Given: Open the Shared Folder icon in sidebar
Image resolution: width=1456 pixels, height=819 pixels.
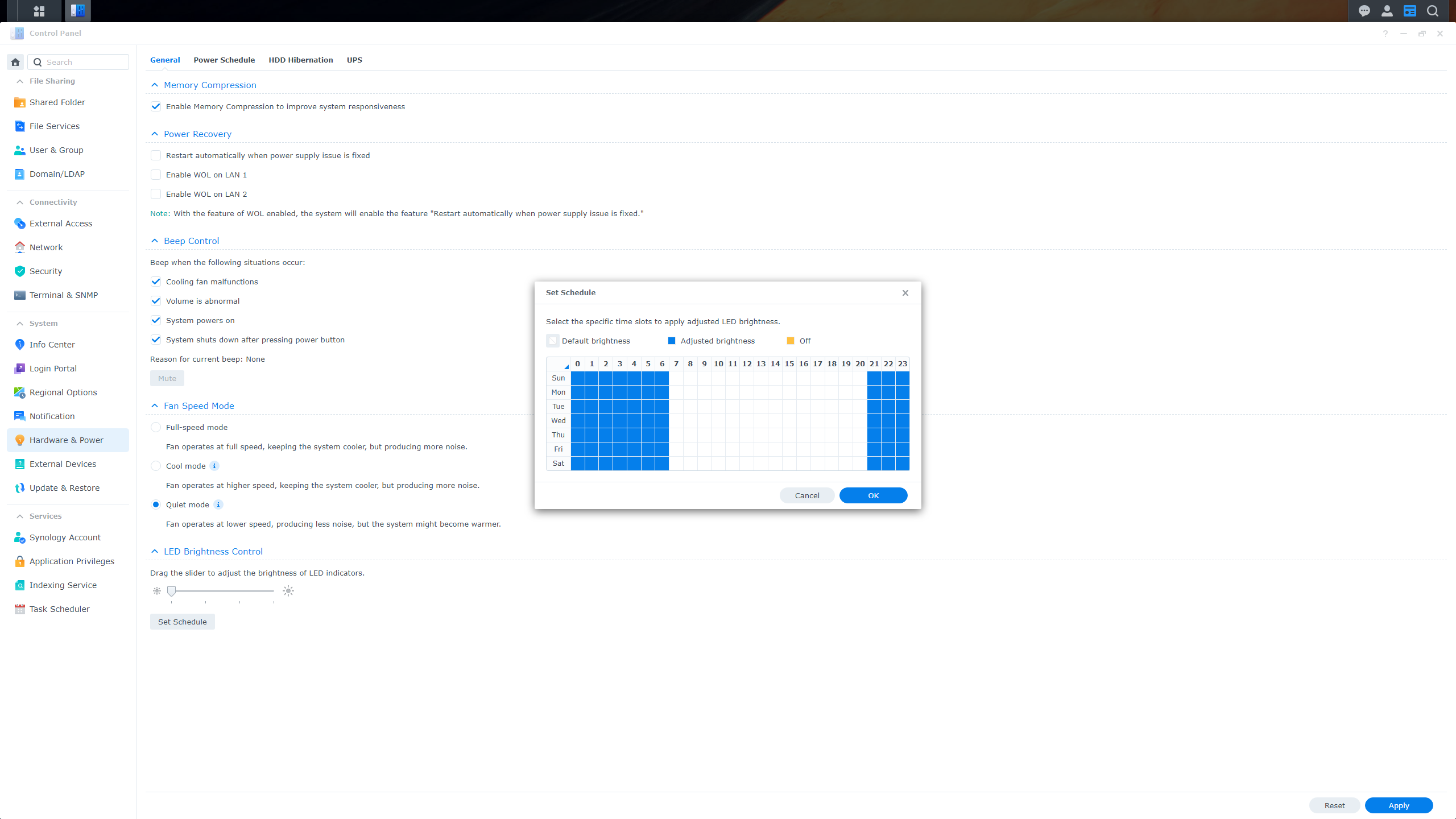Looking at the screenshot, I should pos(19,102).
